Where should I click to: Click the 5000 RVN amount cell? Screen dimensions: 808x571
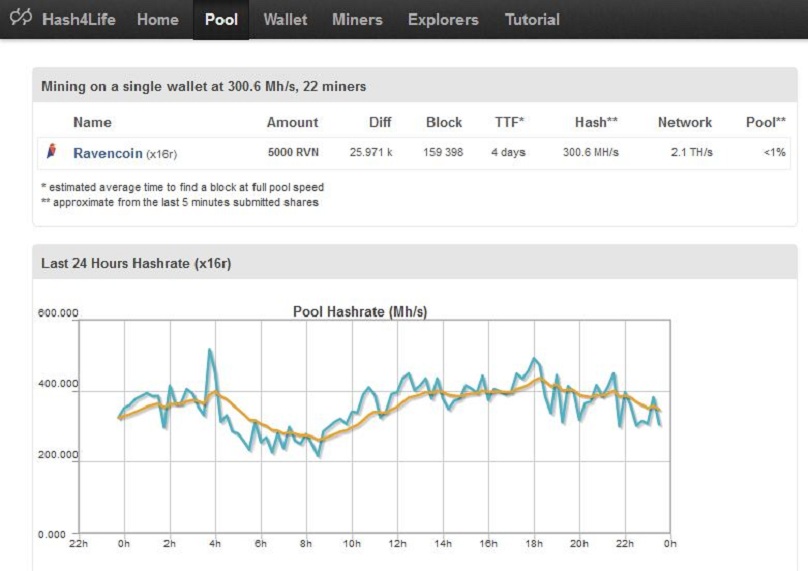293,153
